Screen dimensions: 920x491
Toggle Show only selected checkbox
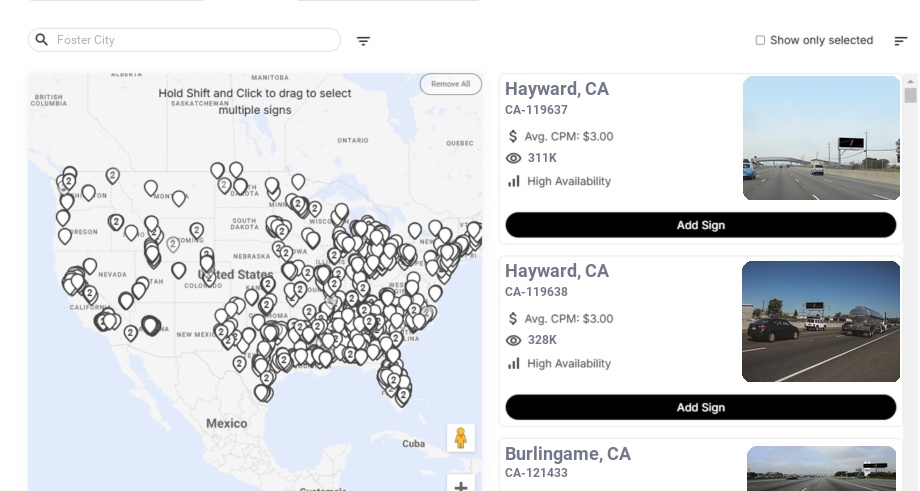click(760, 41)
